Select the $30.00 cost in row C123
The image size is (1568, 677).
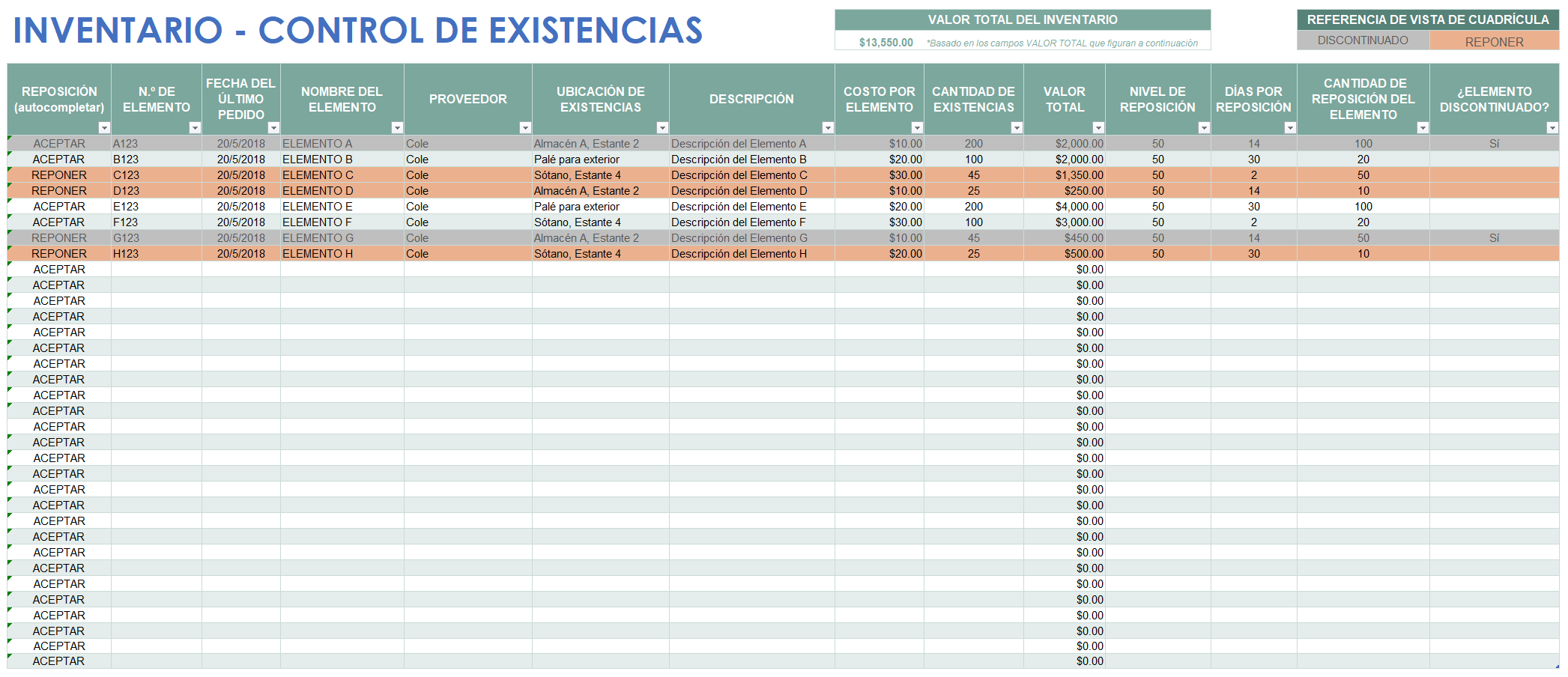880,175
